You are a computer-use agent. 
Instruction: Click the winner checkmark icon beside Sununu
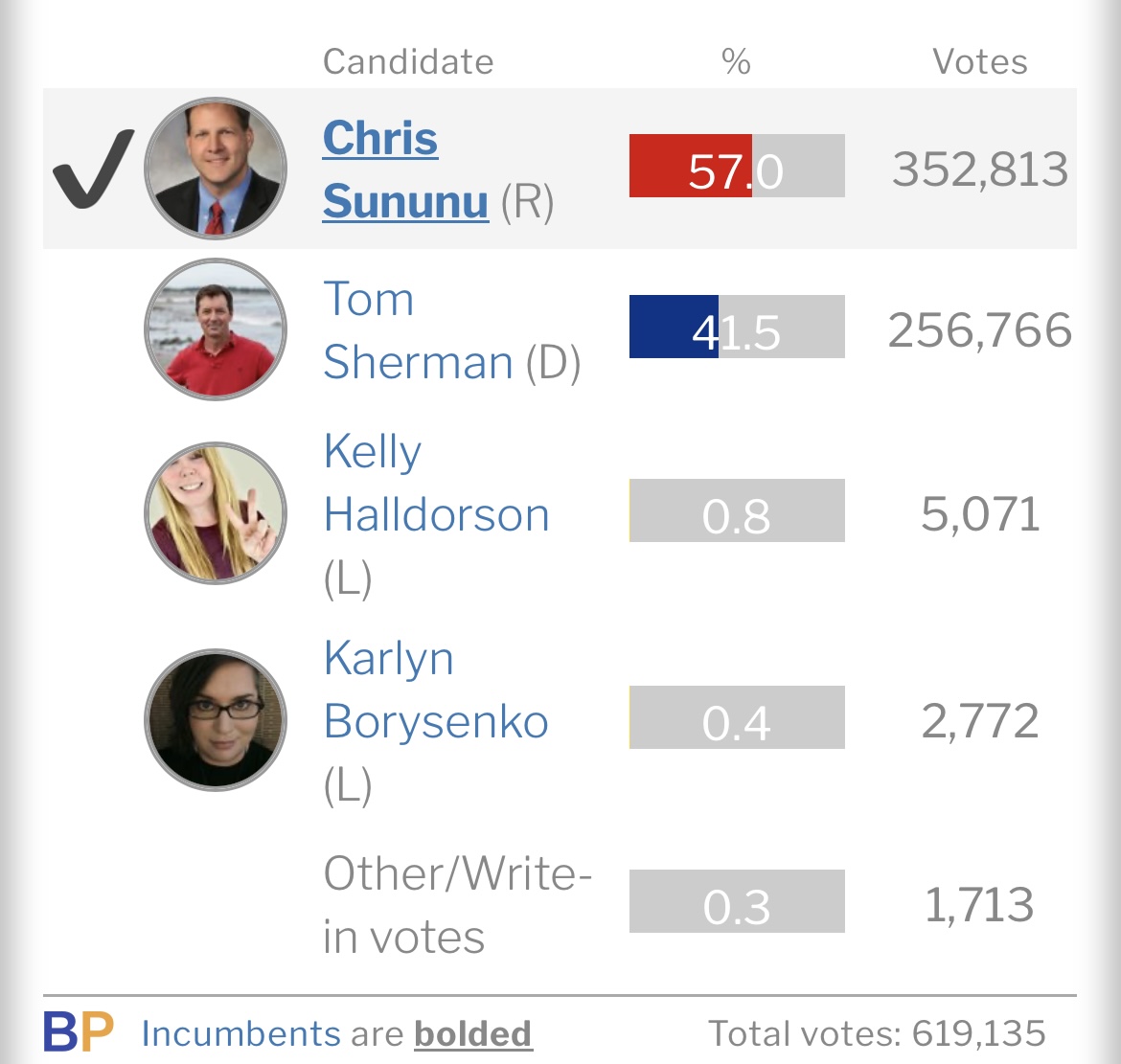pyautogui.click(x=93, y=169)
